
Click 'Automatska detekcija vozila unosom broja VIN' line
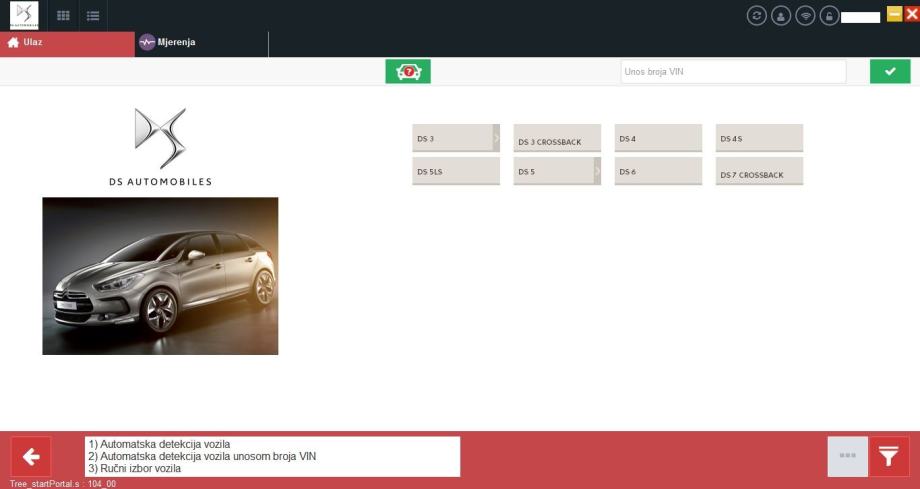coord(202,456)
